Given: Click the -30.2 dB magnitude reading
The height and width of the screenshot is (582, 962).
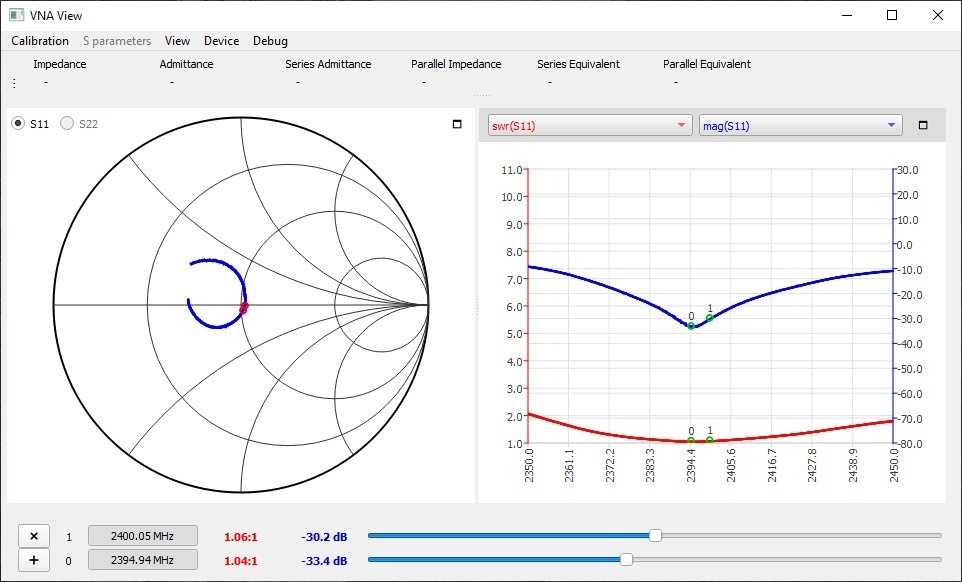Looking at the screenshot, I should (x=324, y=537).
